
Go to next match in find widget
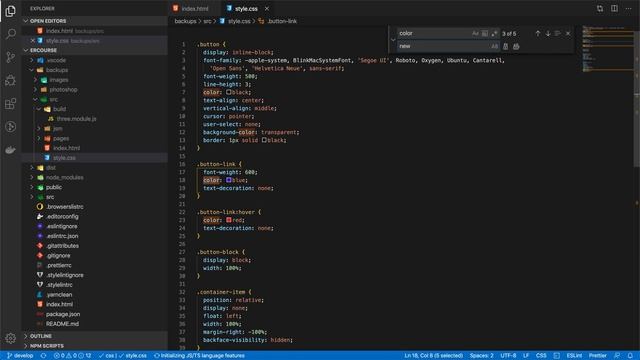[548, 33]
